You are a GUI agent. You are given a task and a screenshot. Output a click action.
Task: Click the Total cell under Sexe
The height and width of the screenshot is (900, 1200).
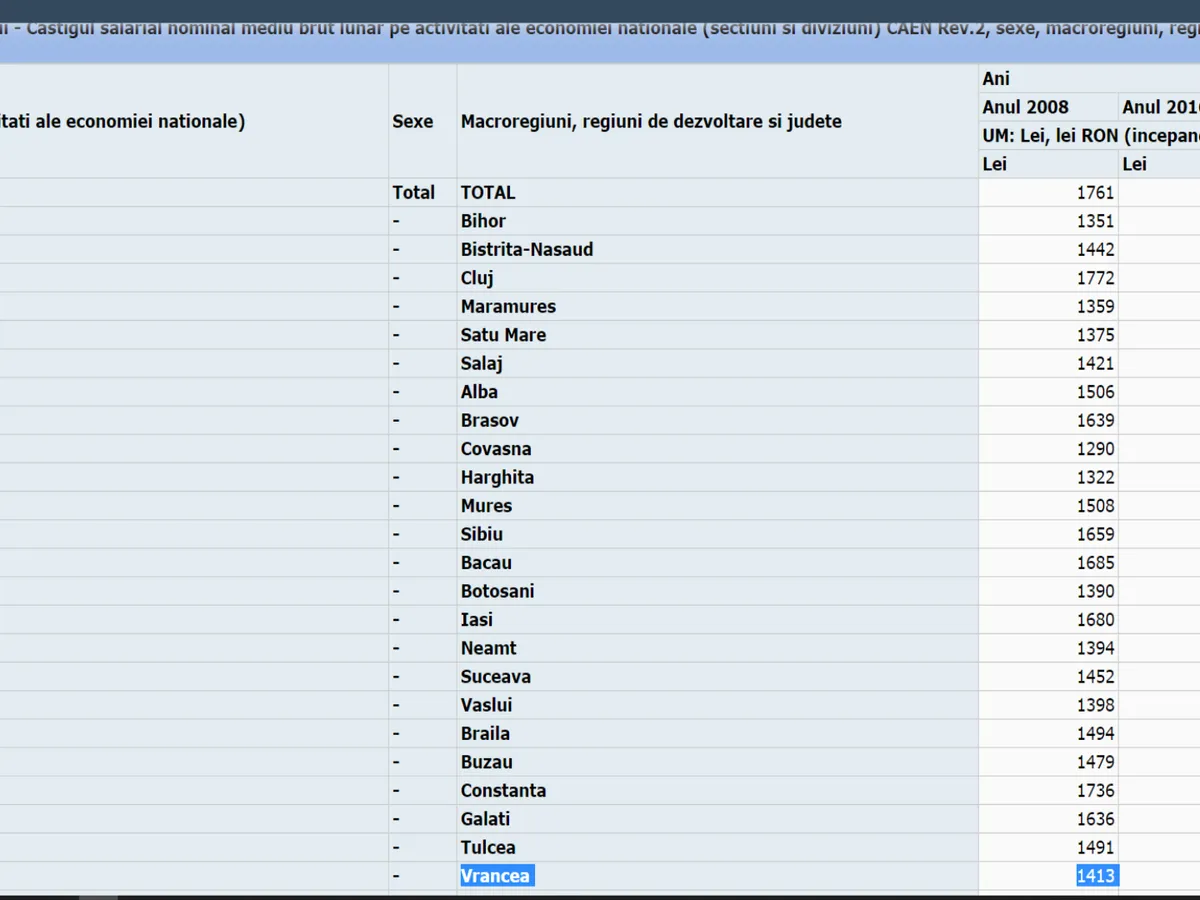pos(413,192)
